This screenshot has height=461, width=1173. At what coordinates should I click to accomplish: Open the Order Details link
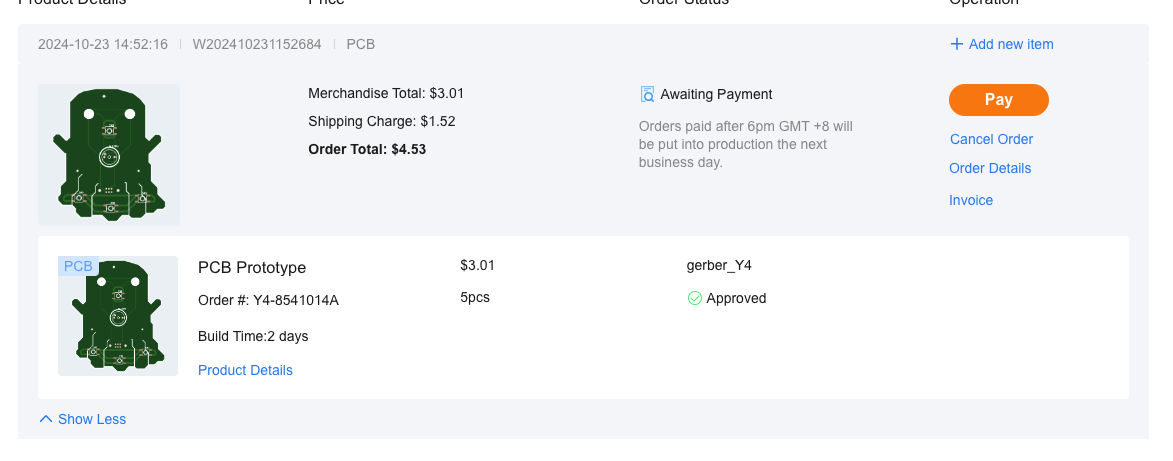[x=990, y=168]
